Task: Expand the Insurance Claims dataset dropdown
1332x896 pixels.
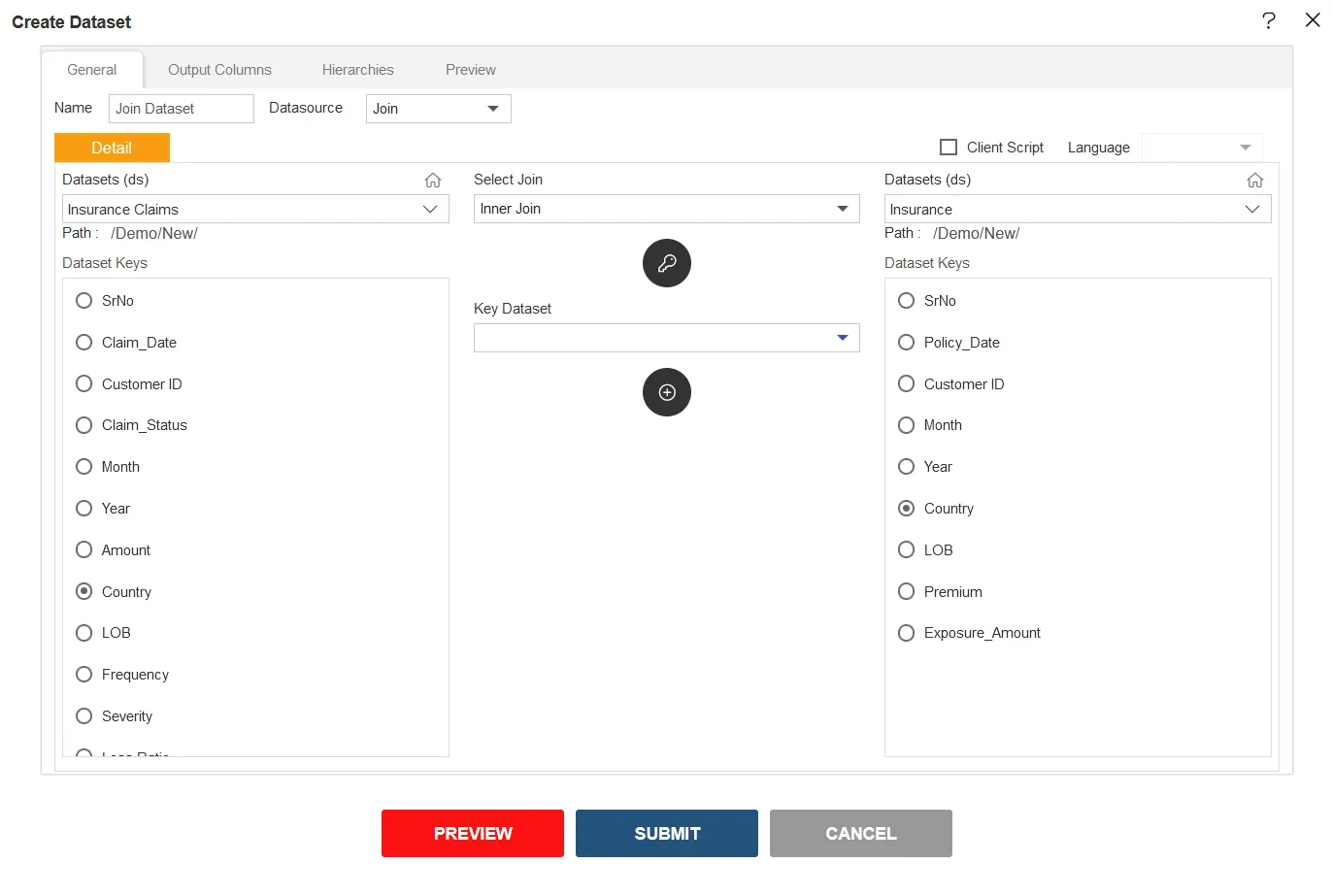Action: (x=255, y=210)
